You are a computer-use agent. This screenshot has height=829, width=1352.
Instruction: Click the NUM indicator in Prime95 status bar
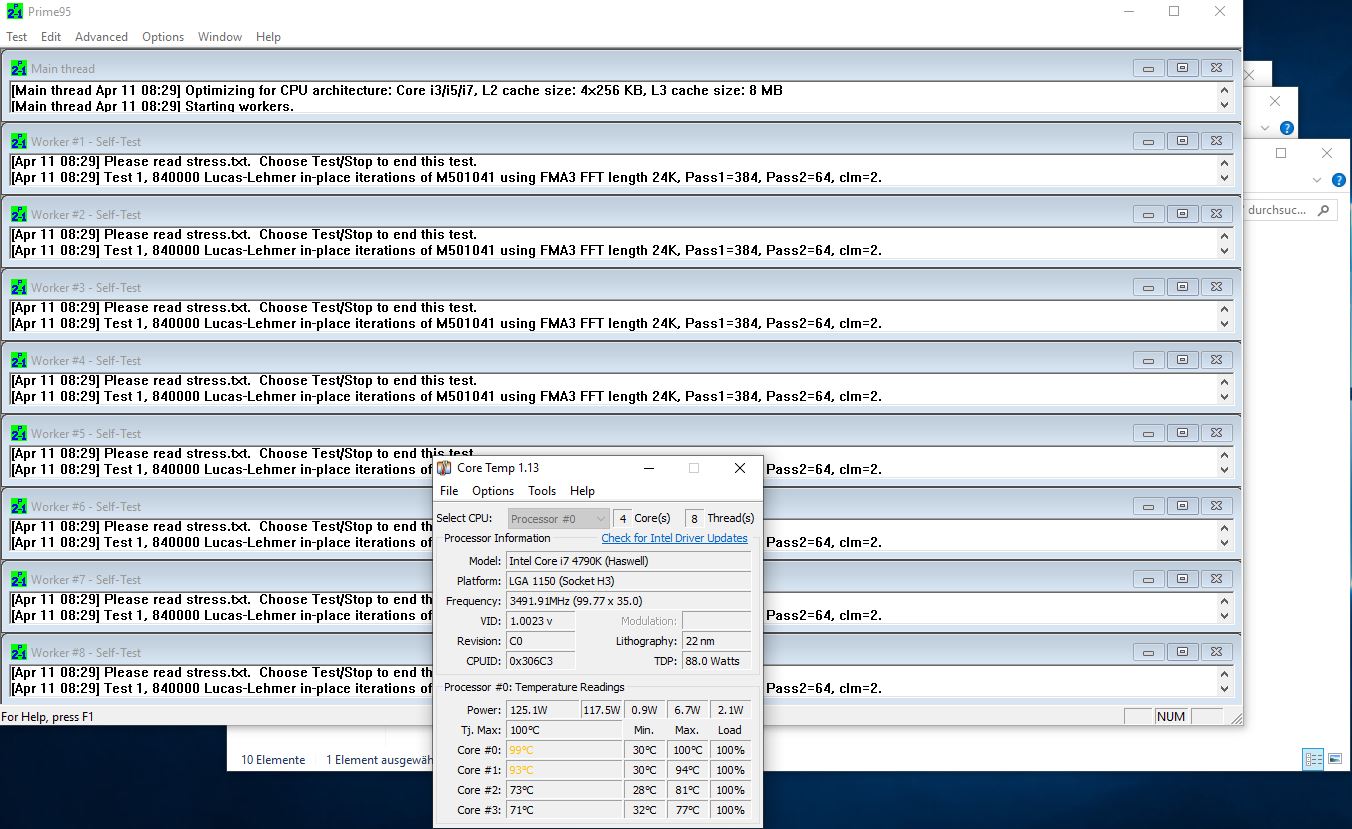click(1171, 716)
